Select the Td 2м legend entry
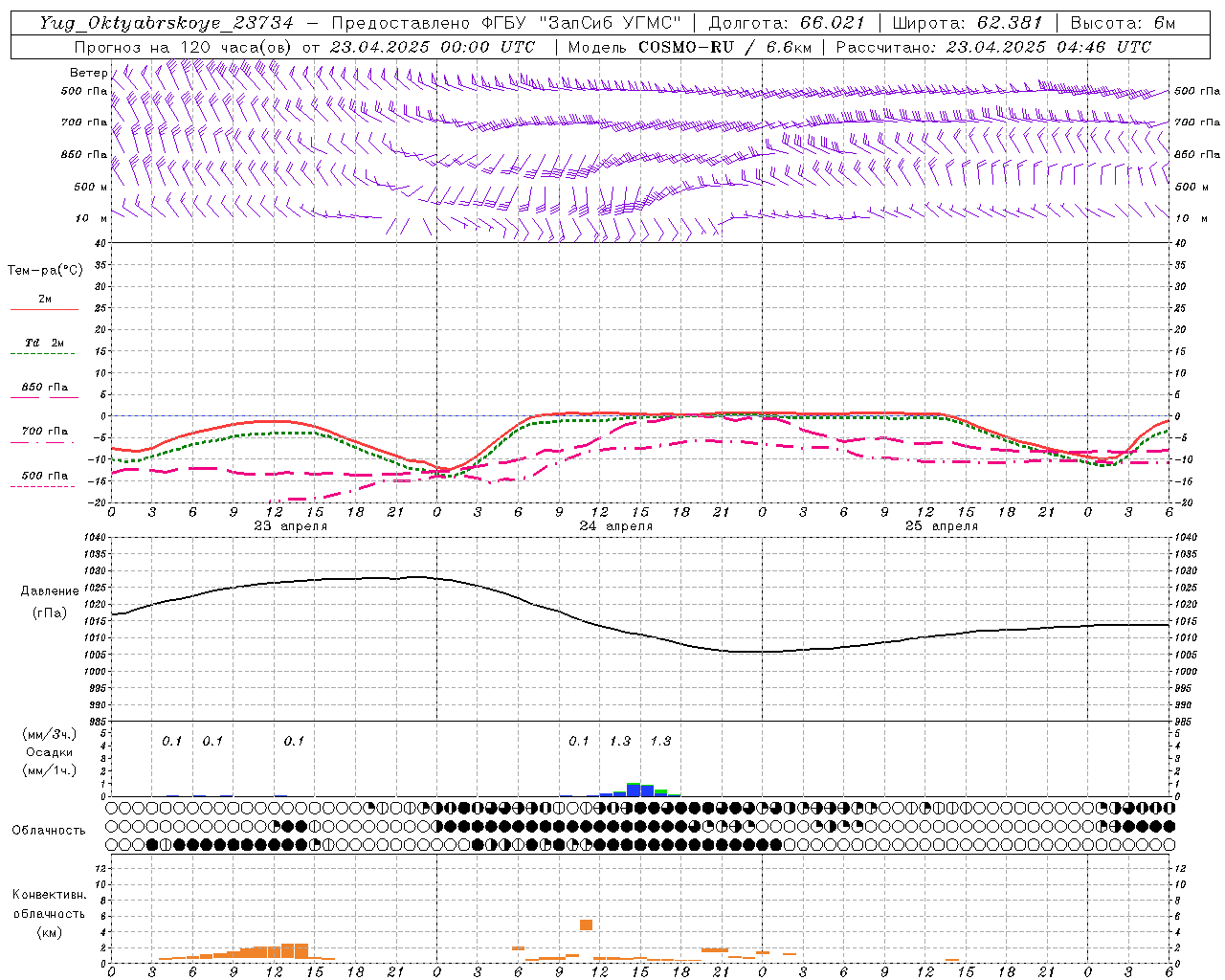This screenshot has width=1225, height=980. (x=45, y=343)
